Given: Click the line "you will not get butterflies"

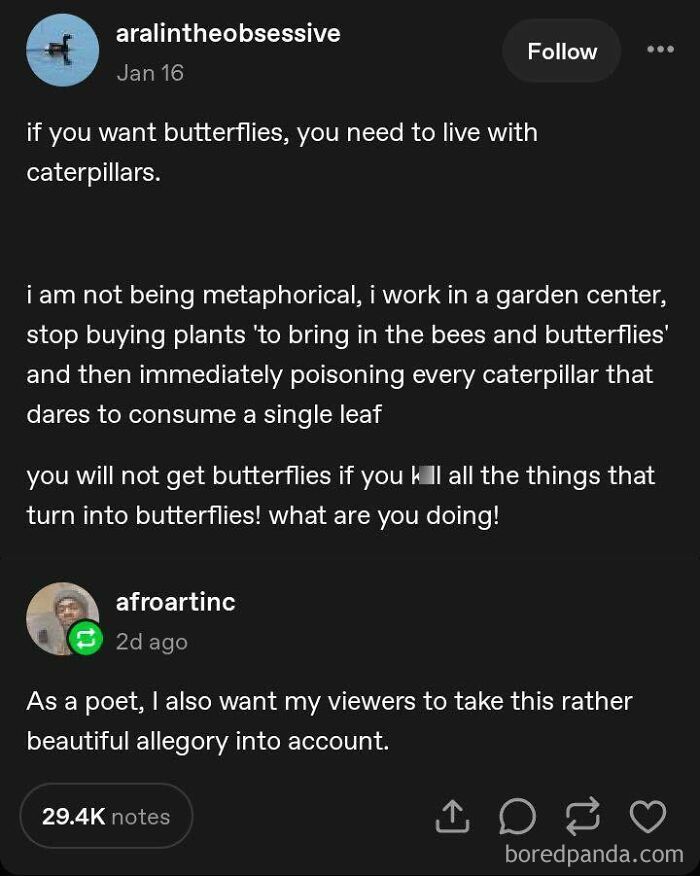Looking at the screenshot, I should tap(340, 475).
